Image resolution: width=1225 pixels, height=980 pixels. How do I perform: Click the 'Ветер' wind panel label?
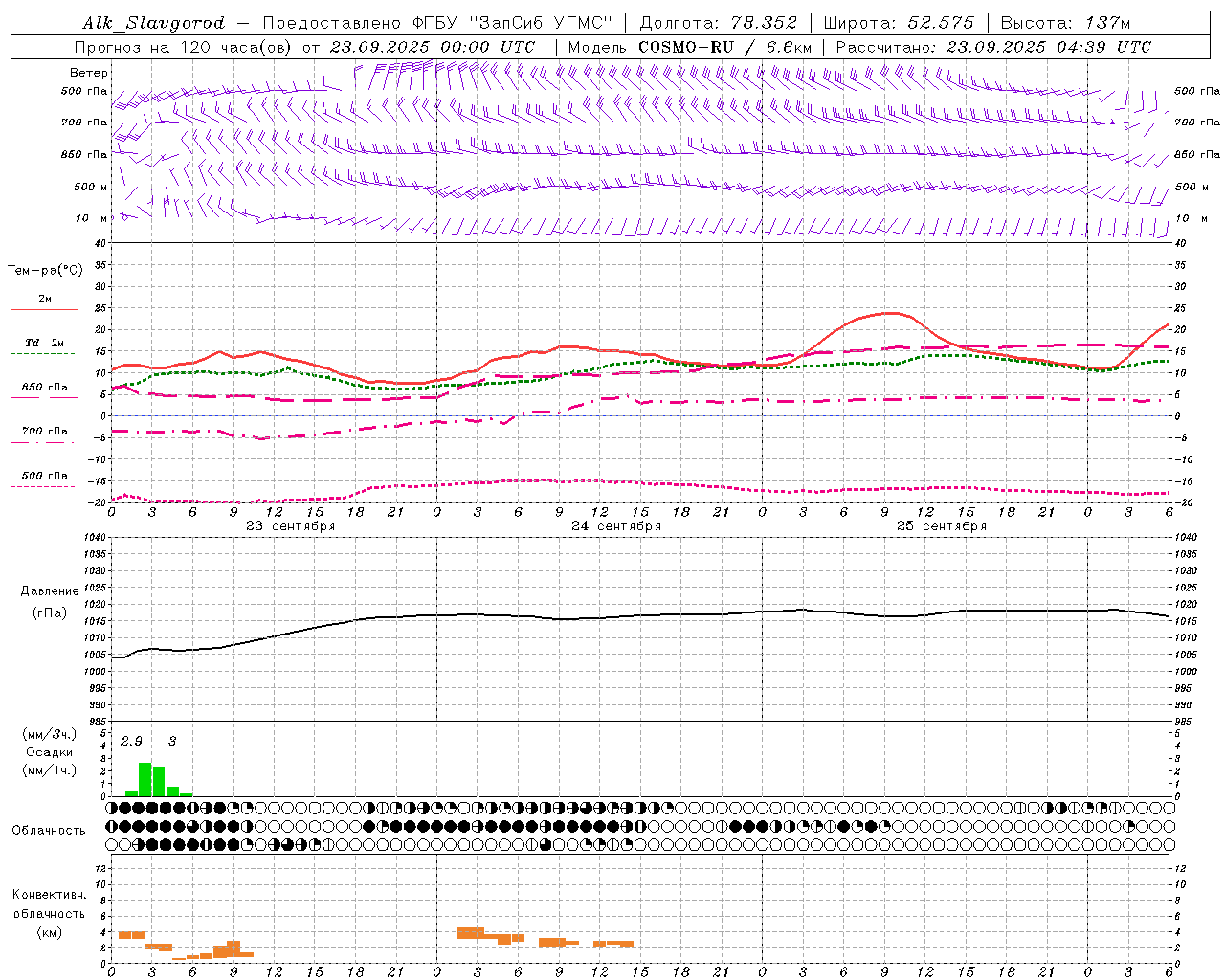point(89,73)
